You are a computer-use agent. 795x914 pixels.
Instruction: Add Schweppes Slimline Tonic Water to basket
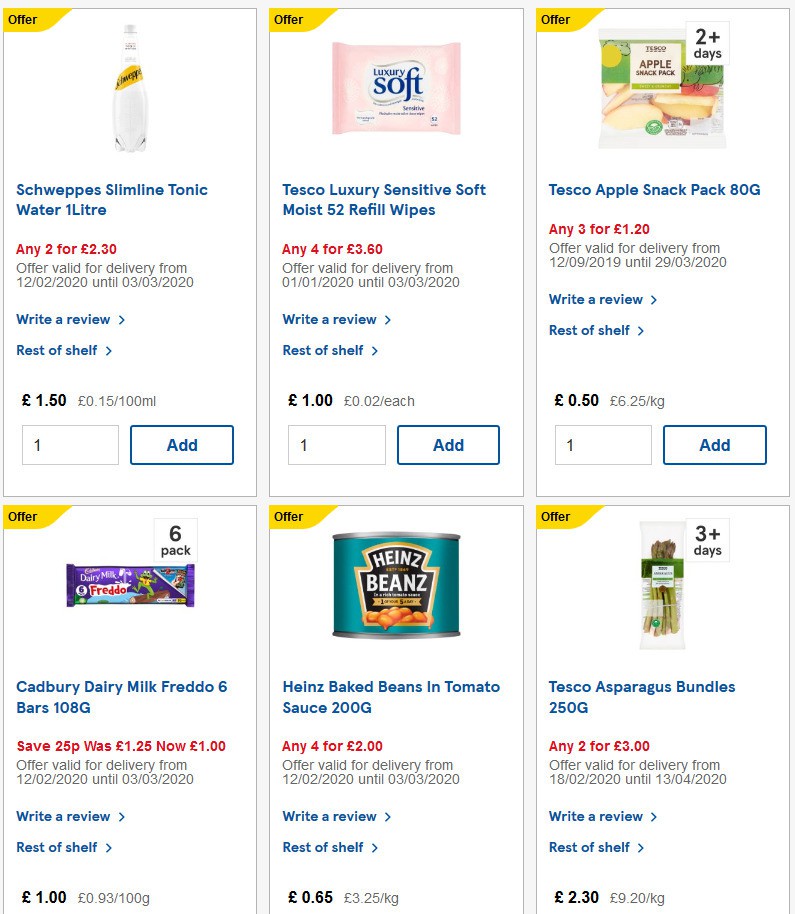click(182, 444)
